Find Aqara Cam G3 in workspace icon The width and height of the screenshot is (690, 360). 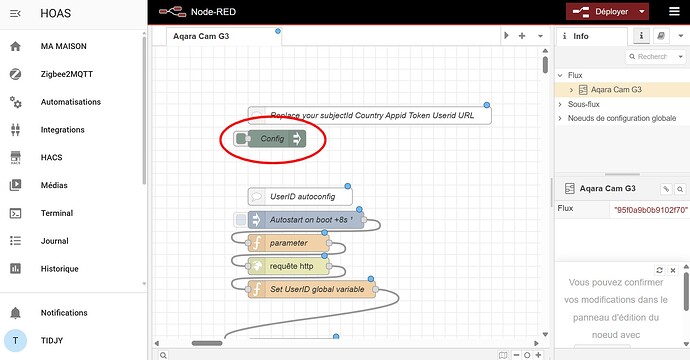coord(680,189)
